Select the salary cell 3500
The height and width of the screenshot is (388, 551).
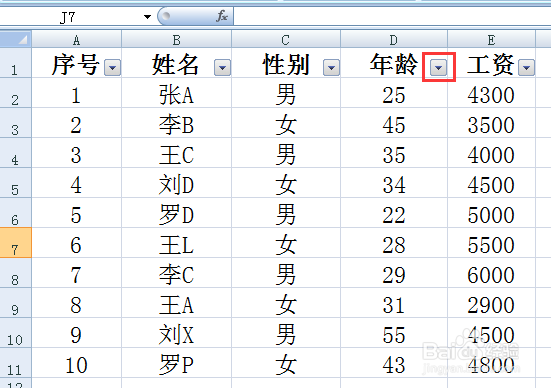491,123
